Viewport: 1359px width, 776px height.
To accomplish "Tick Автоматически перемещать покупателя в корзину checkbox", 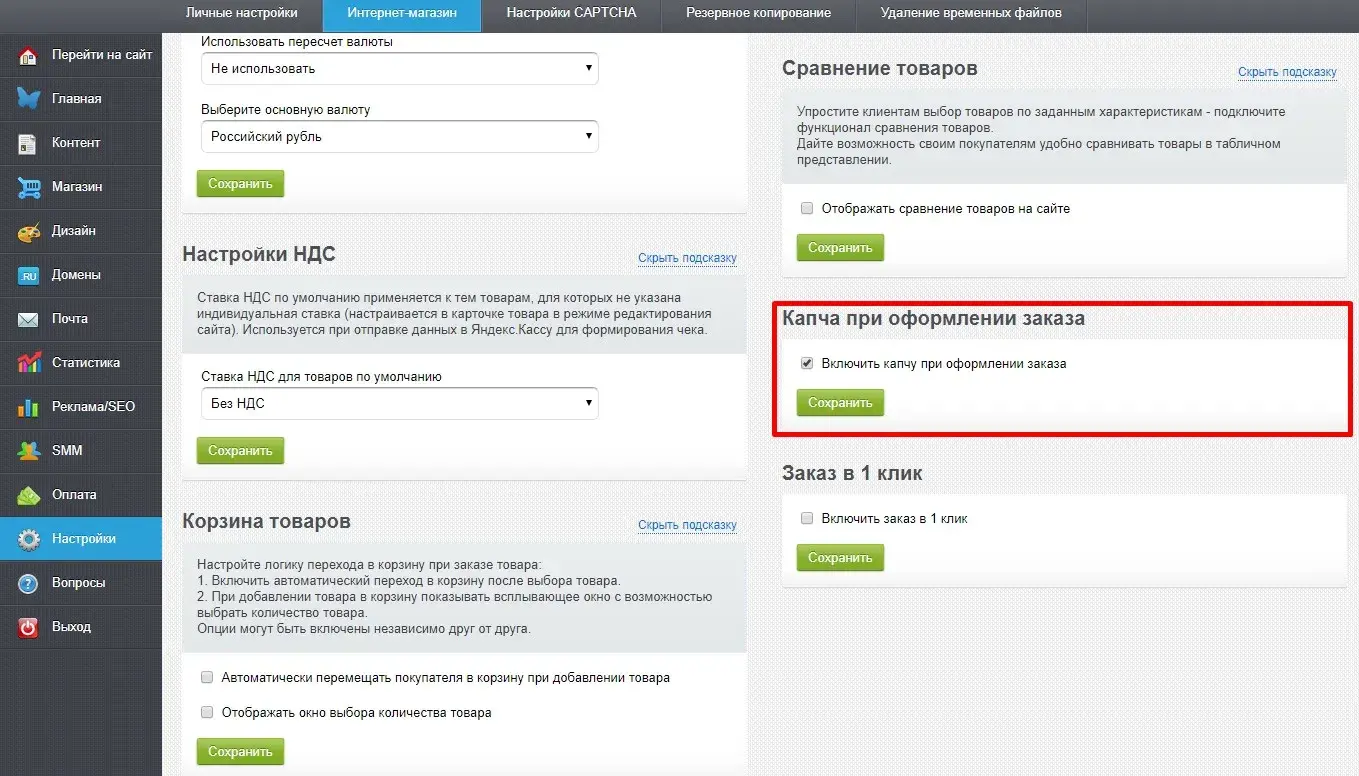I will (207, 678).
